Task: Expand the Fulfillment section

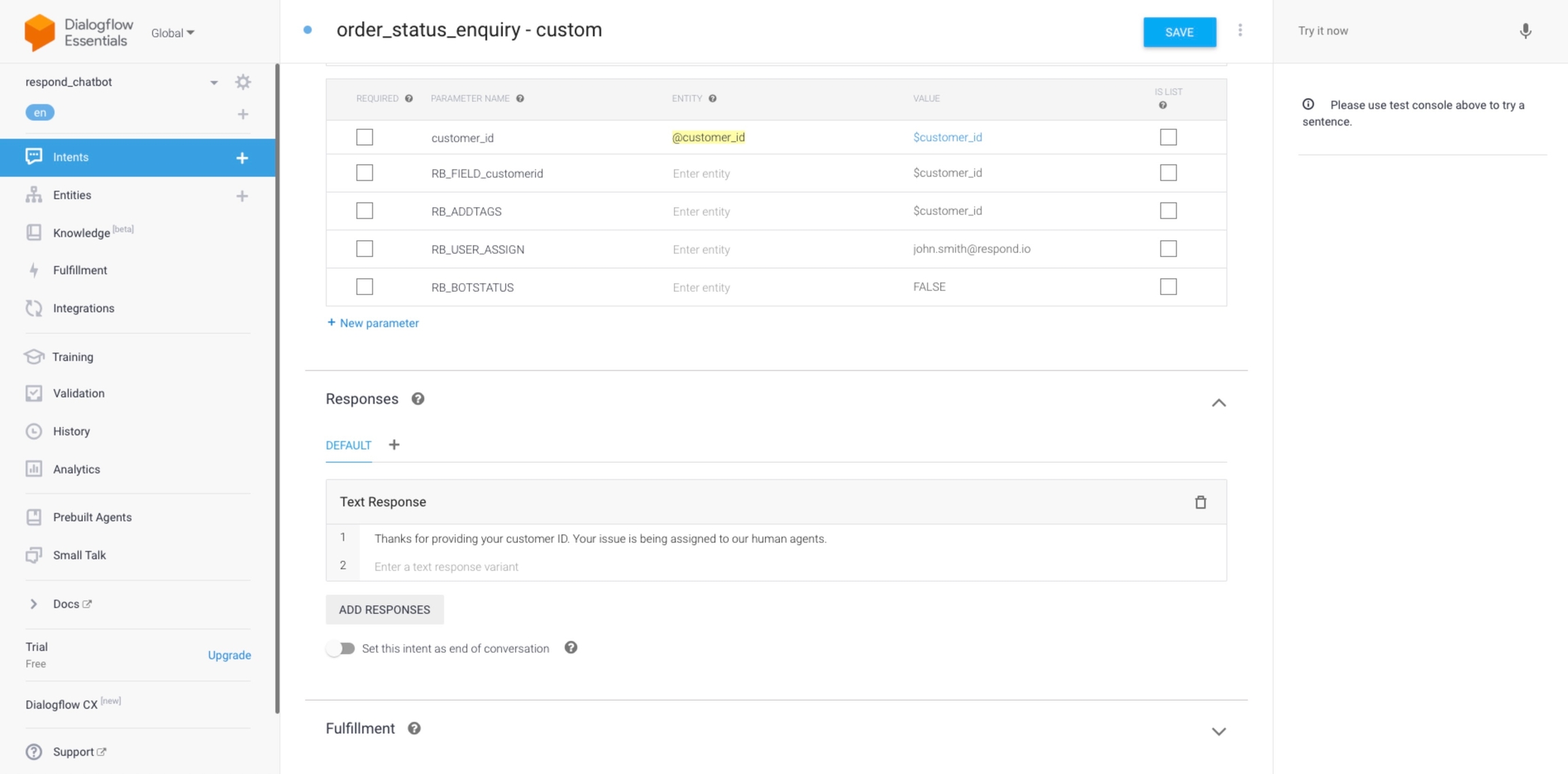Action: pyautogui.click(x=1219, y=731)
